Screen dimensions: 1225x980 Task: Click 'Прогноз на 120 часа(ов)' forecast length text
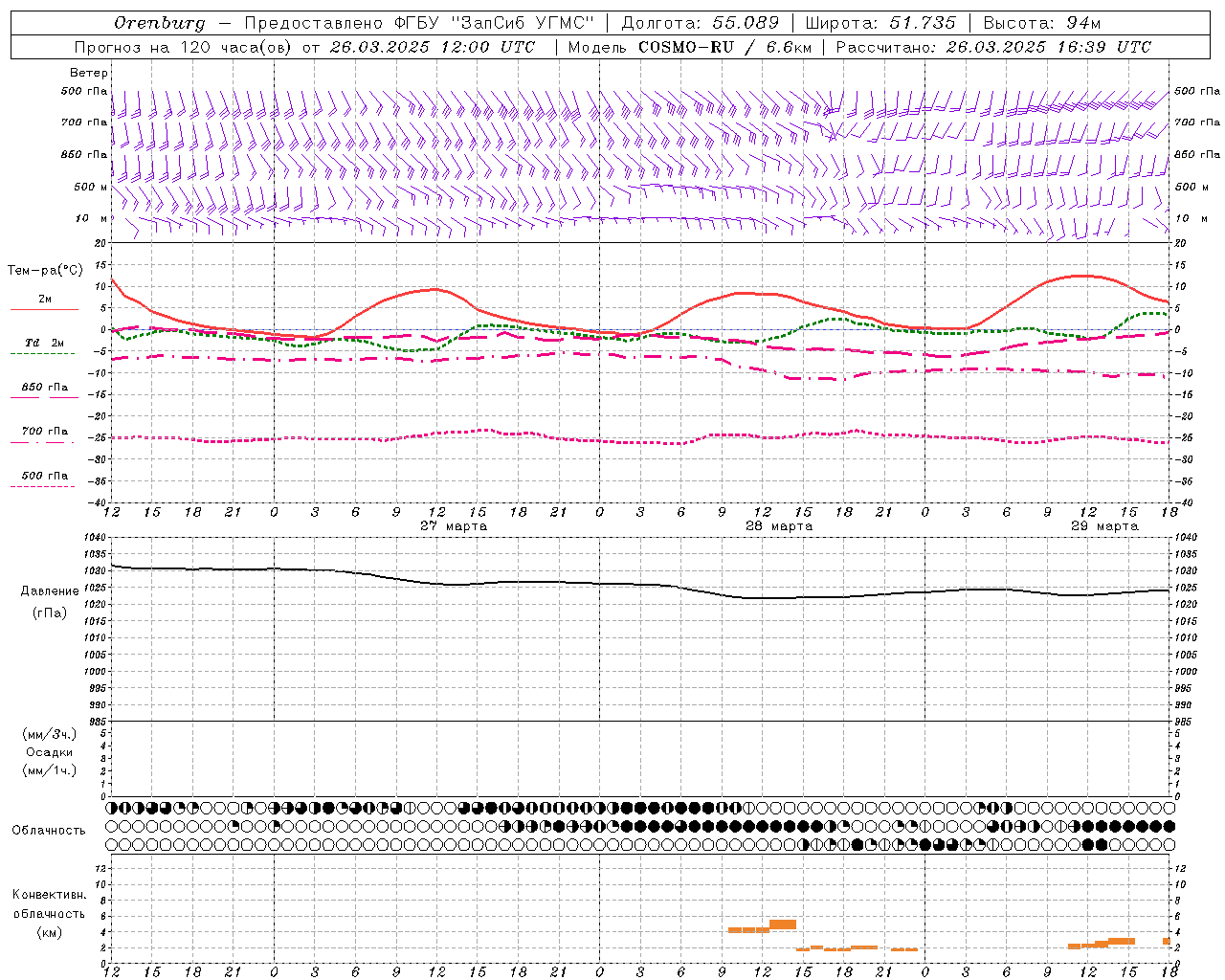[x=182, y=47]
